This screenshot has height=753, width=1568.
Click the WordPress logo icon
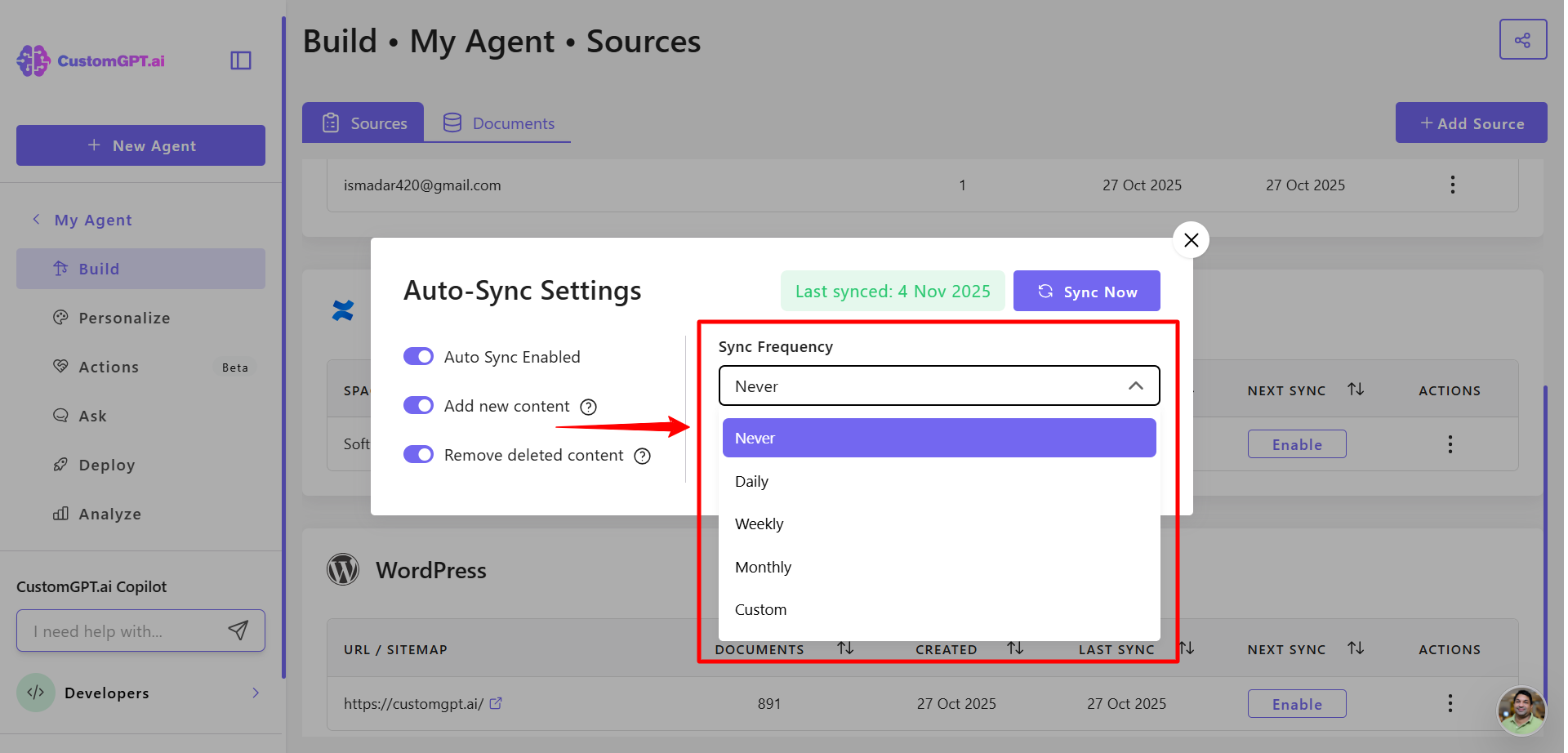pyautogui.click(x=343, y=569)
